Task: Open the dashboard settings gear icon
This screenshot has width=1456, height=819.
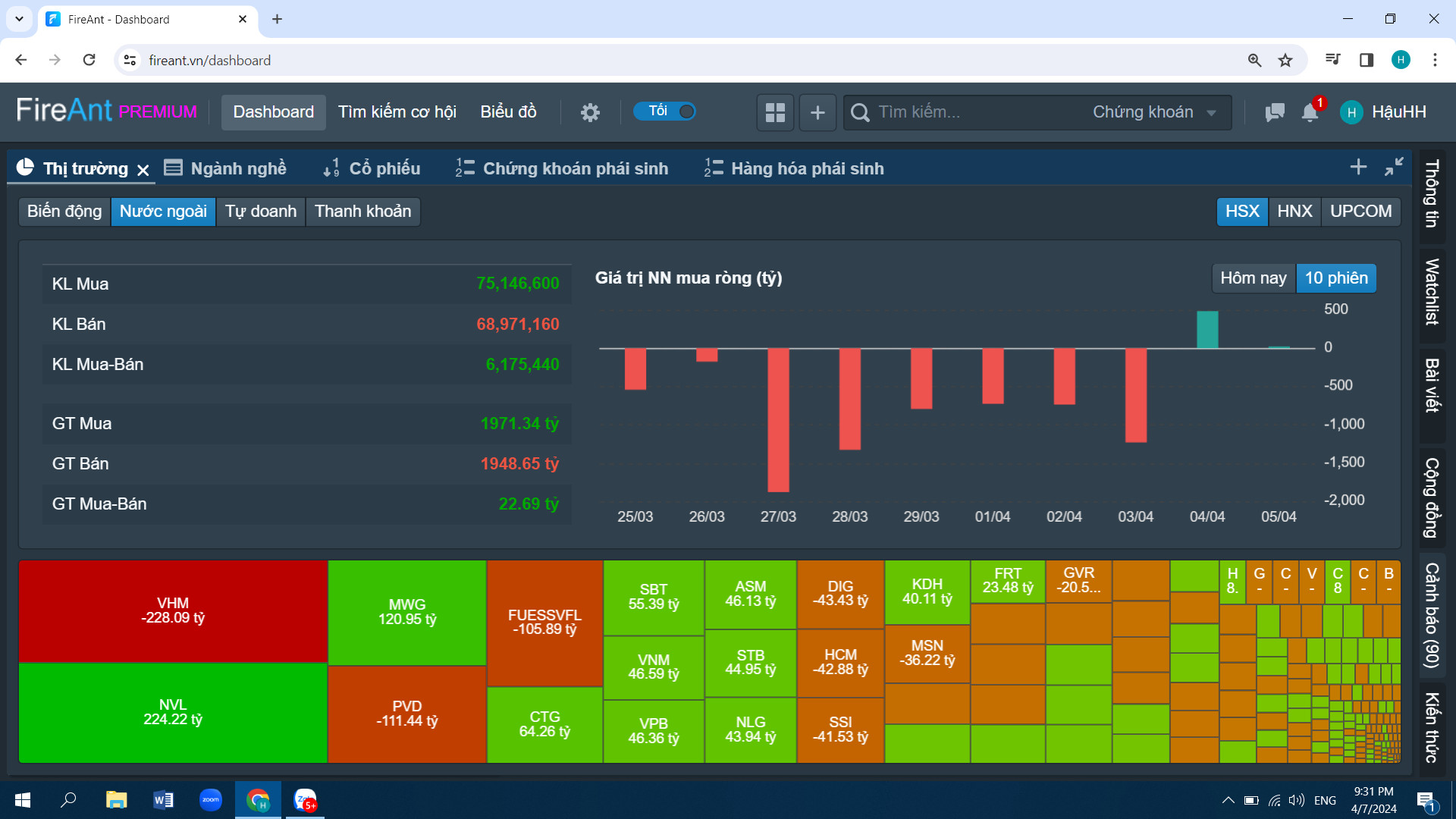Action: (x=590, y=112)
